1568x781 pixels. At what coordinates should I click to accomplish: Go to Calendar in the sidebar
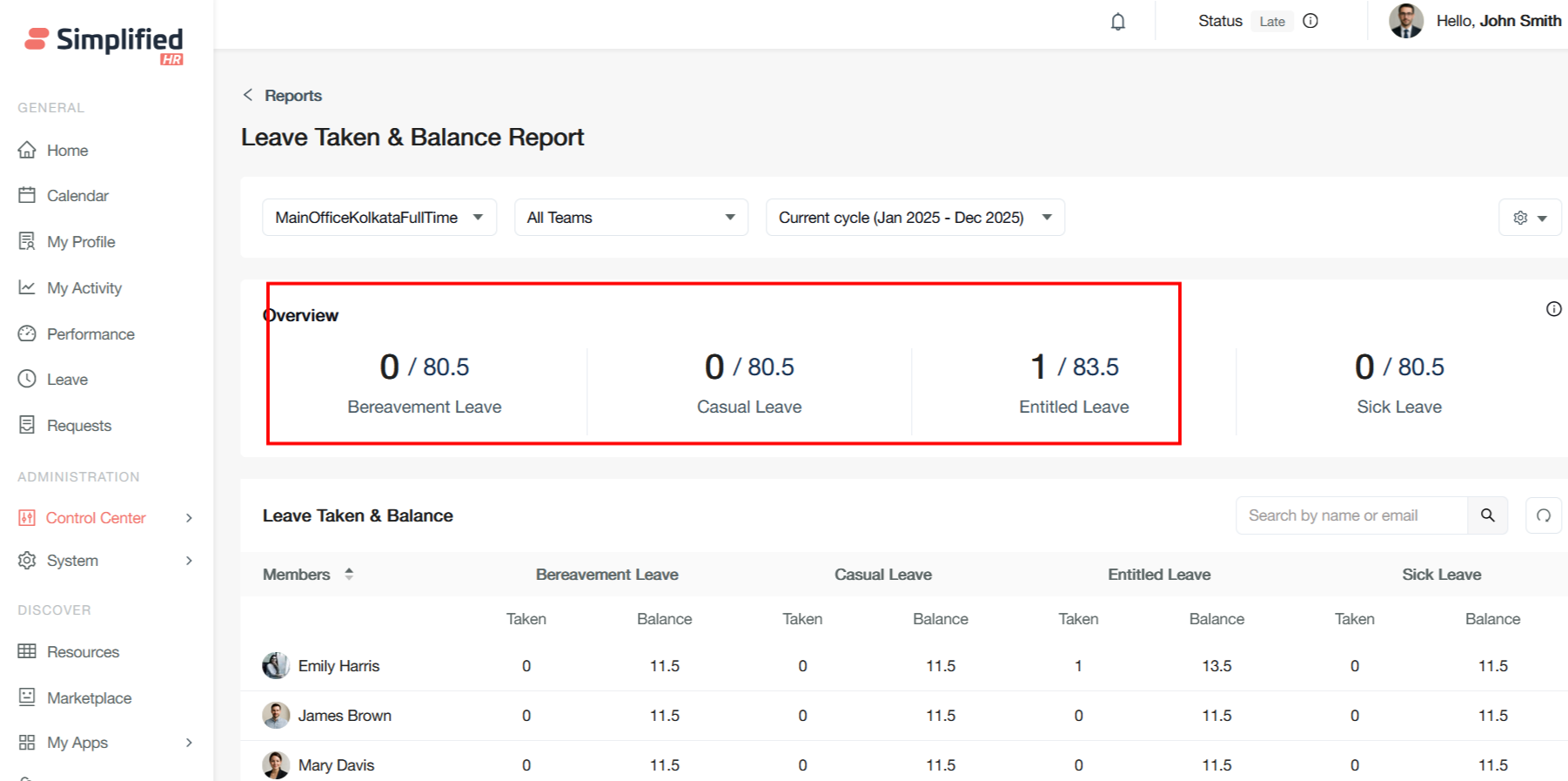coord(77,196)
